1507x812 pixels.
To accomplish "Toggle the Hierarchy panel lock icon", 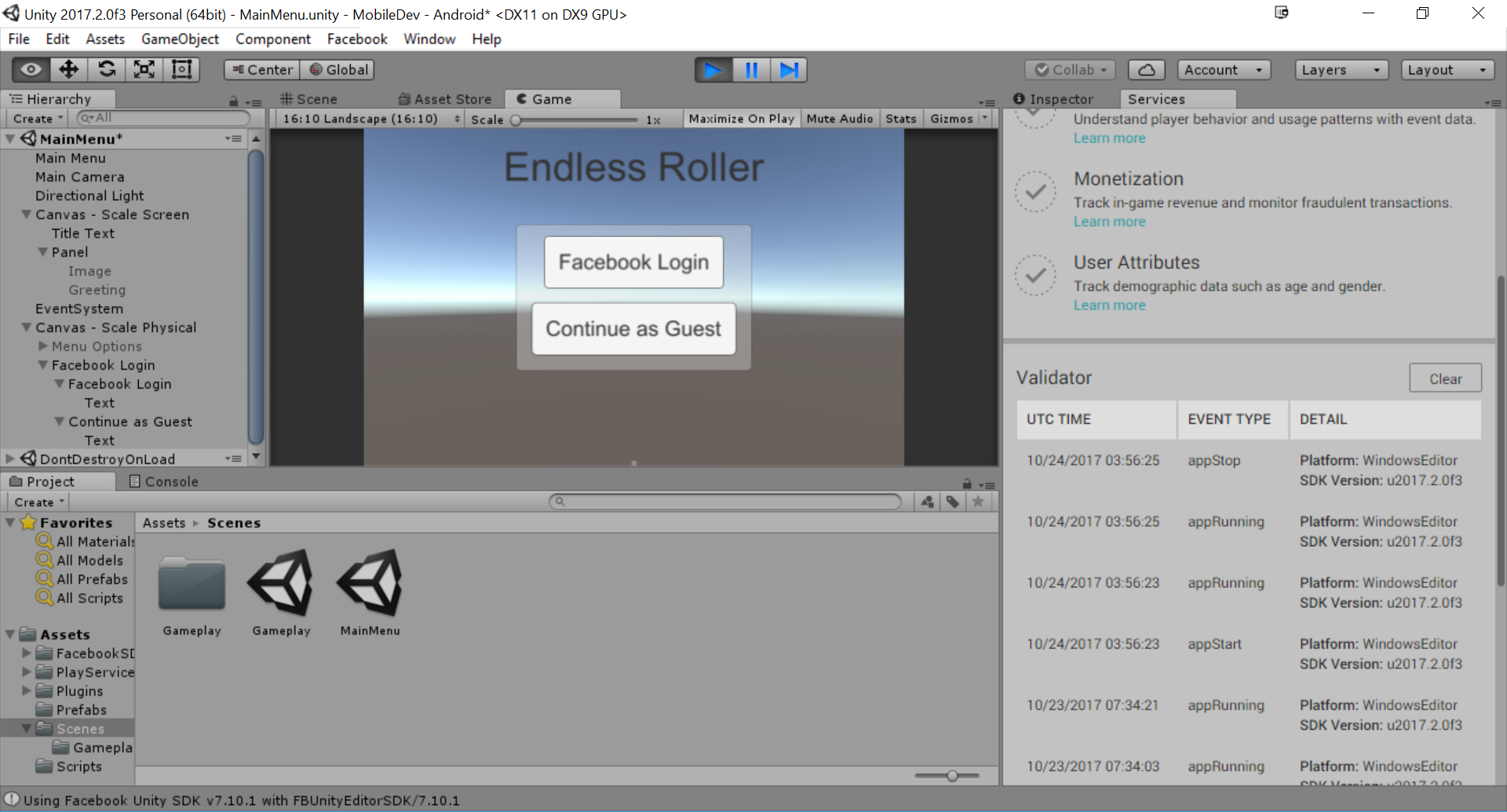I will pos(233,101).
